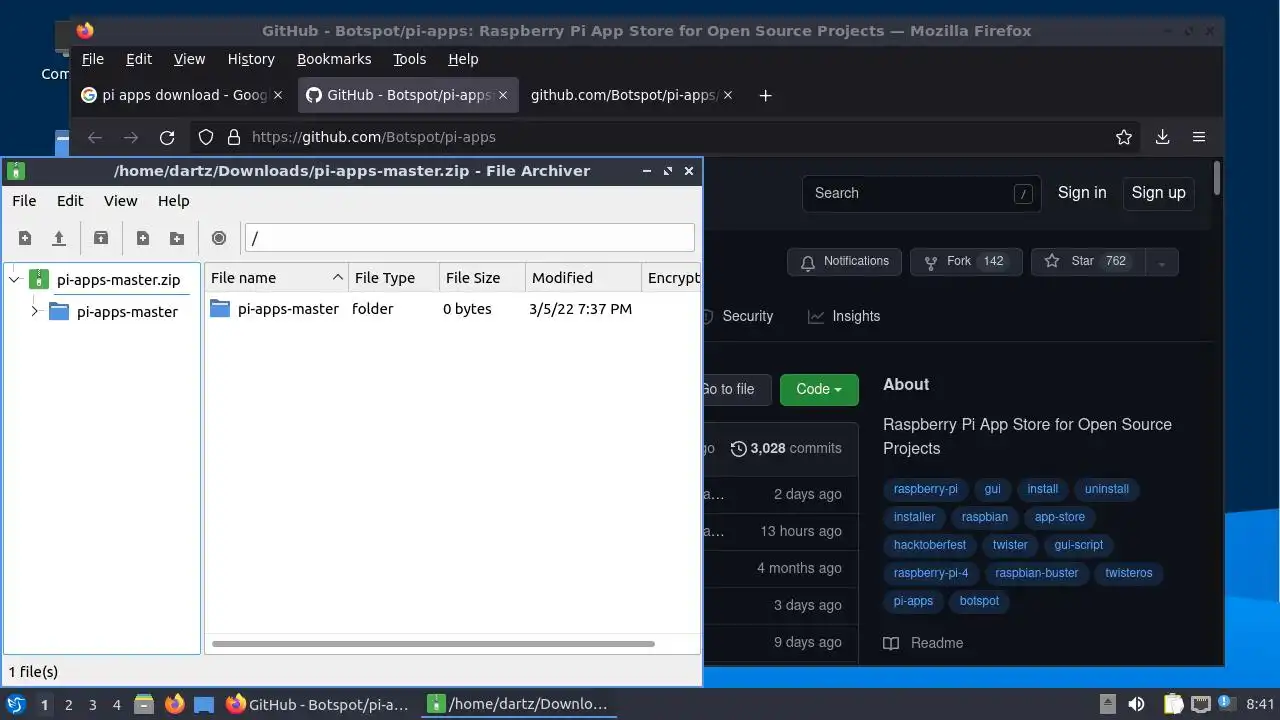Open File menu in File Archiver
The image size is (1280, 720).
(24, 201)
